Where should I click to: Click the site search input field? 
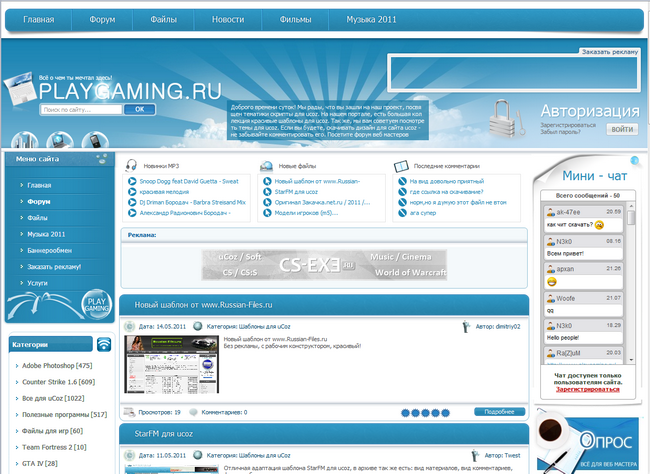(81, 109)
